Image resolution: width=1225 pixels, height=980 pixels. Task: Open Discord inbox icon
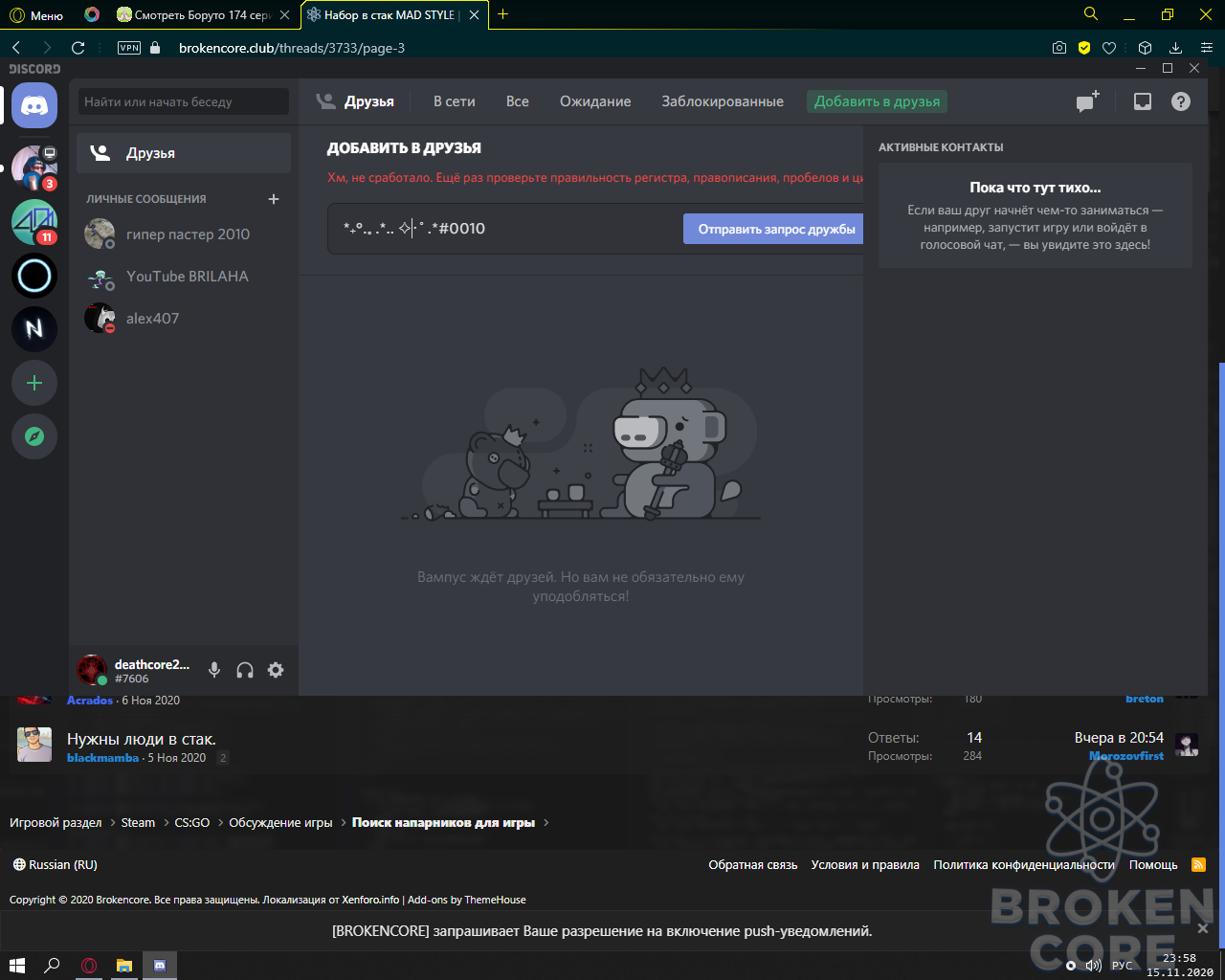(1143, 101)
